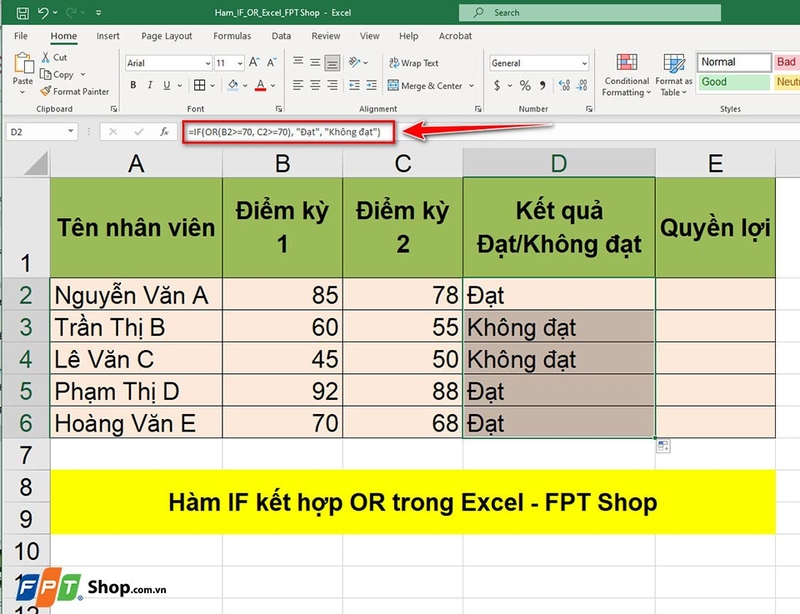Open the General number format dropdown

click(x=584, y=63)
